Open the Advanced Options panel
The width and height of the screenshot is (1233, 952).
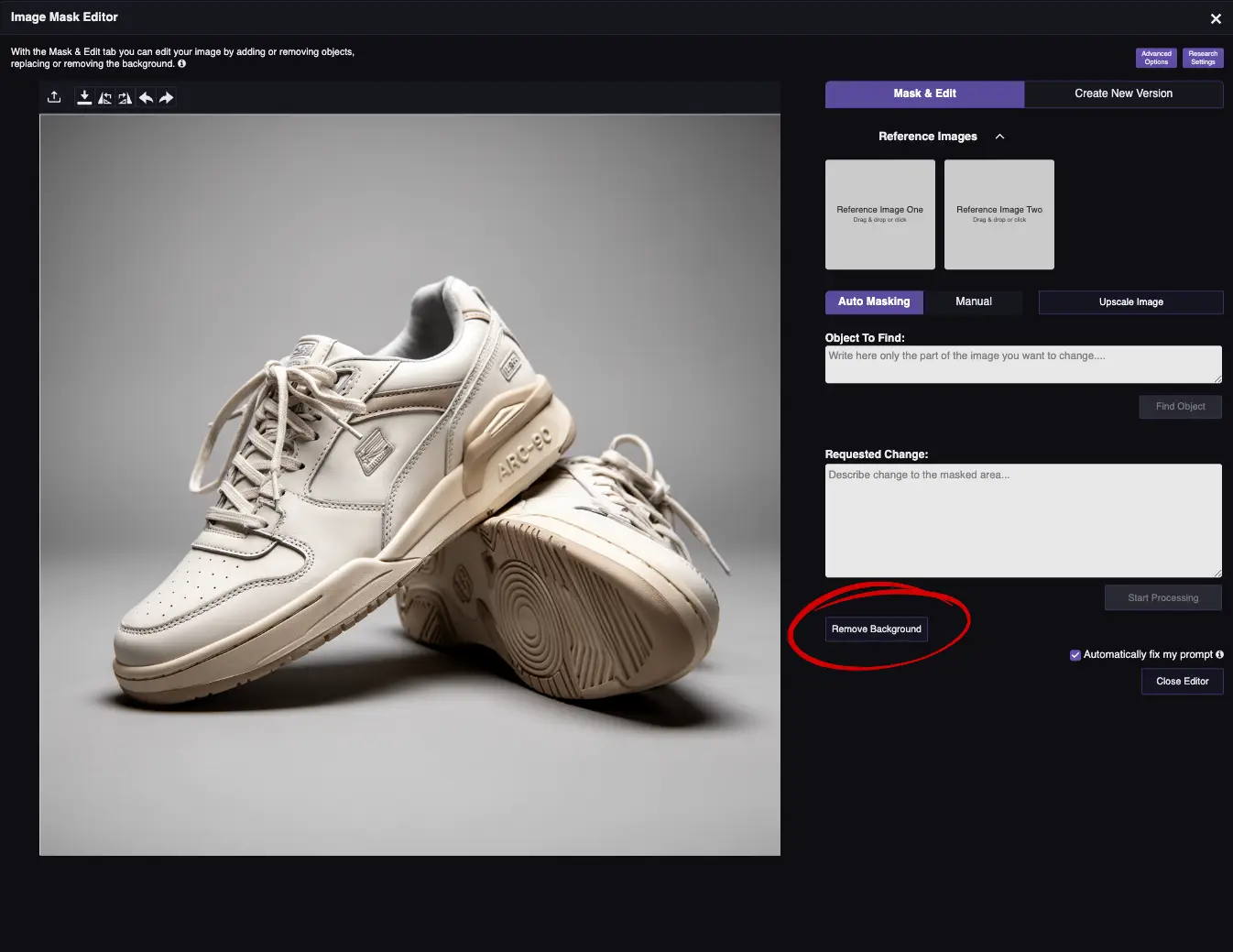[x=1156, y=58]
